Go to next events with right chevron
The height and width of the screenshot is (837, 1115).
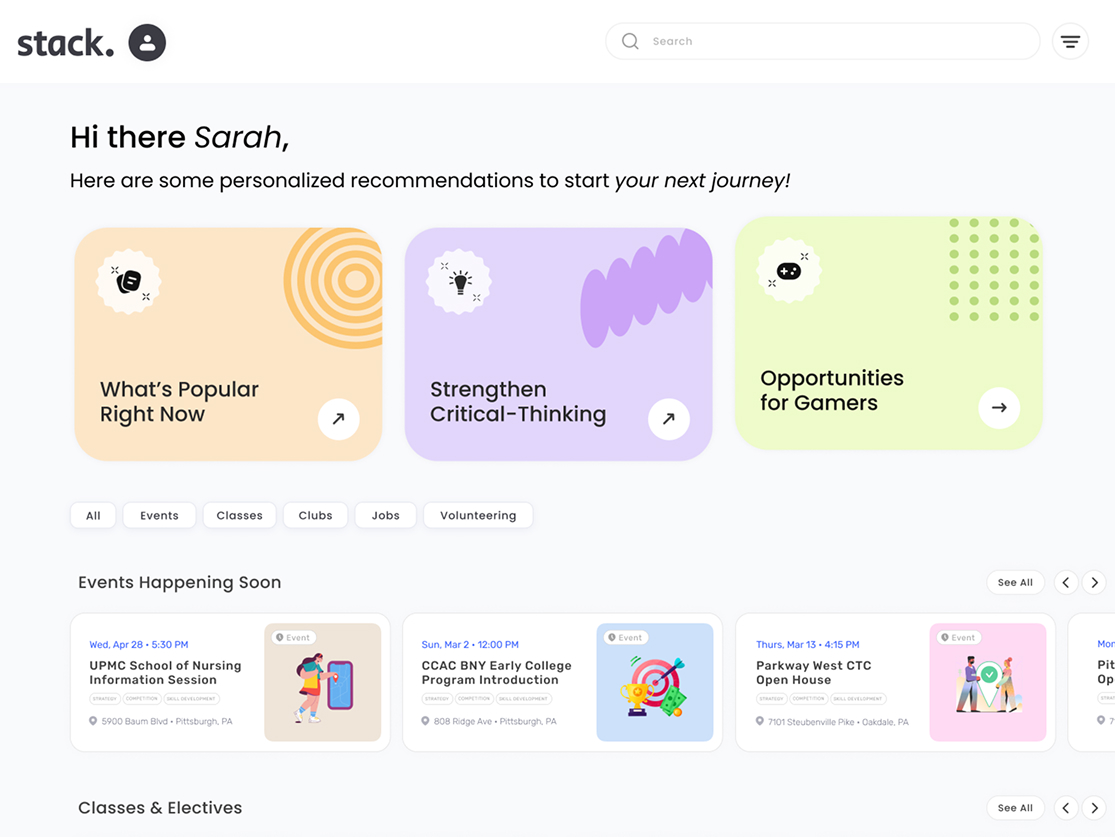coord(1094,582)
